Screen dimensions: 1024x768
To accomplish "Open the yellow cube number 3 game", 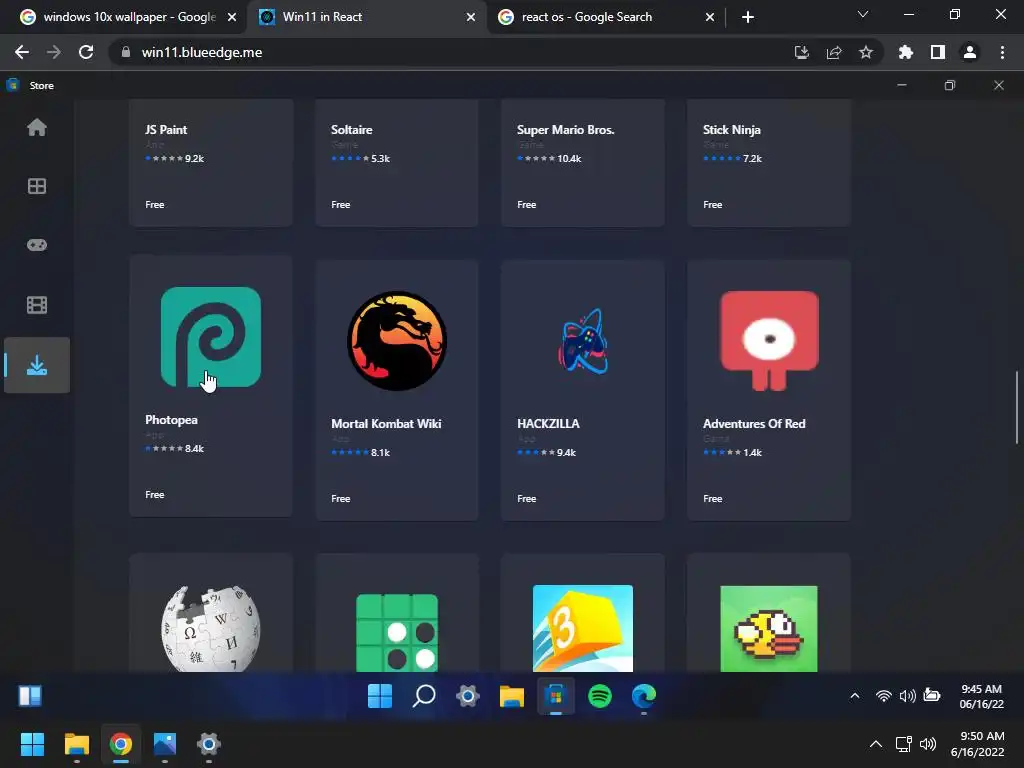I will (583, 628).
